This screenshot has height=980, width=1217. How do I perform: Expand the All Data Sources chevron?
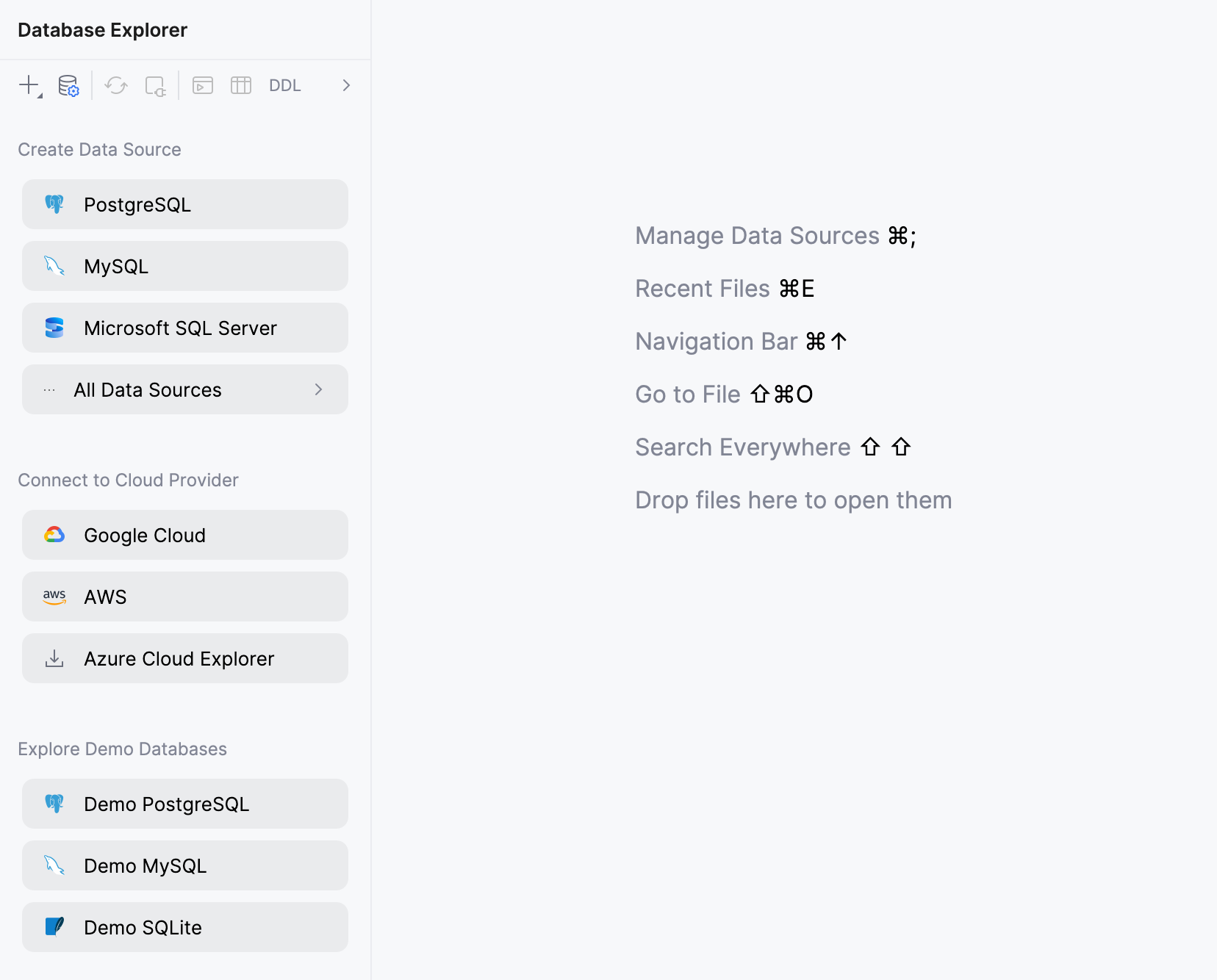tap(318, 389)
